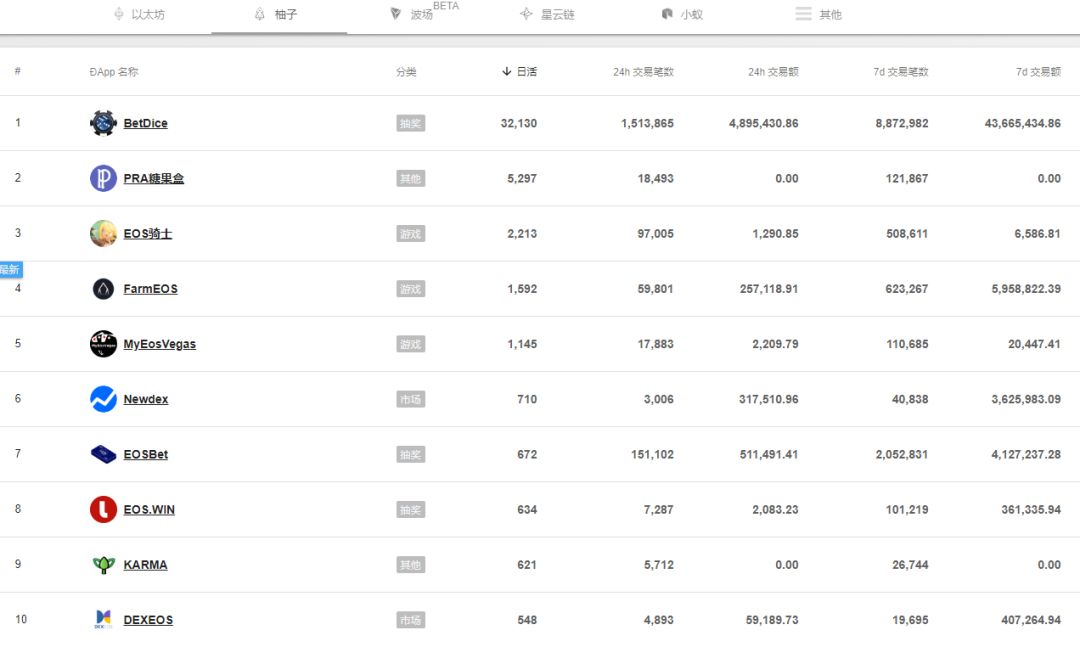
Task: Click the Newdex blue logo icon
Action: click(103, 399)
